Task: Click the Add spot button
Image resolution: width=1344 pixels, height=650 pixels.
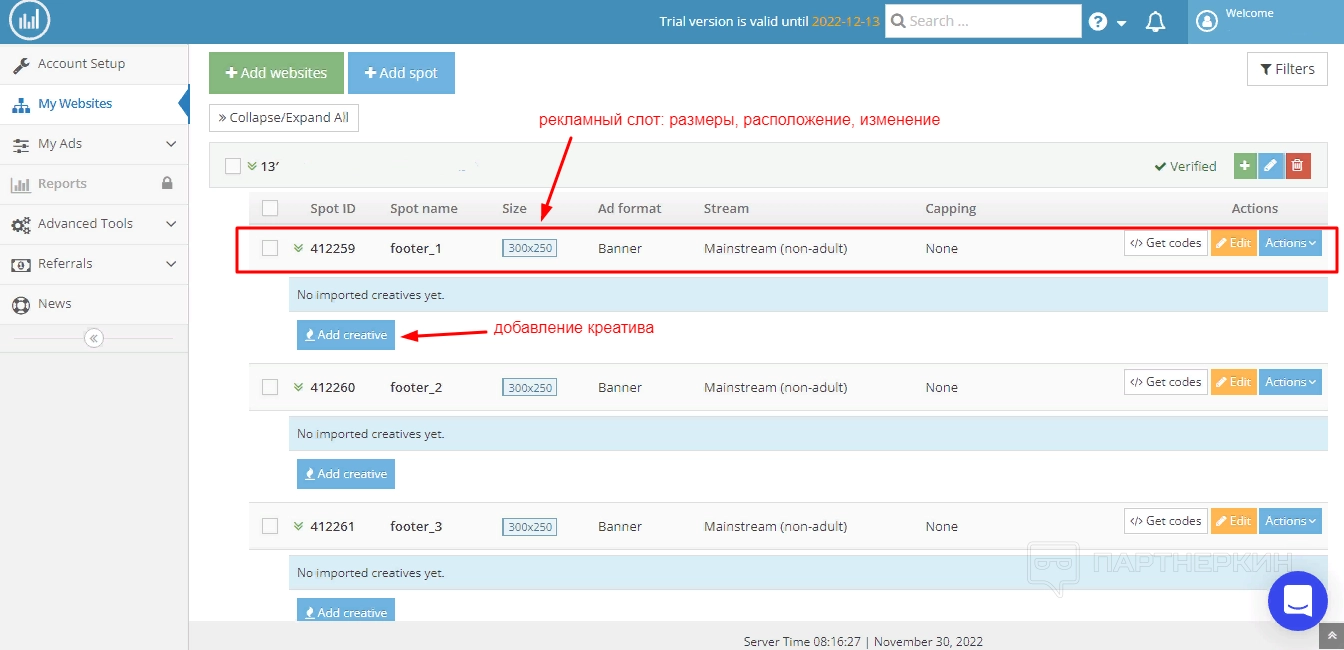Action: 401,73
